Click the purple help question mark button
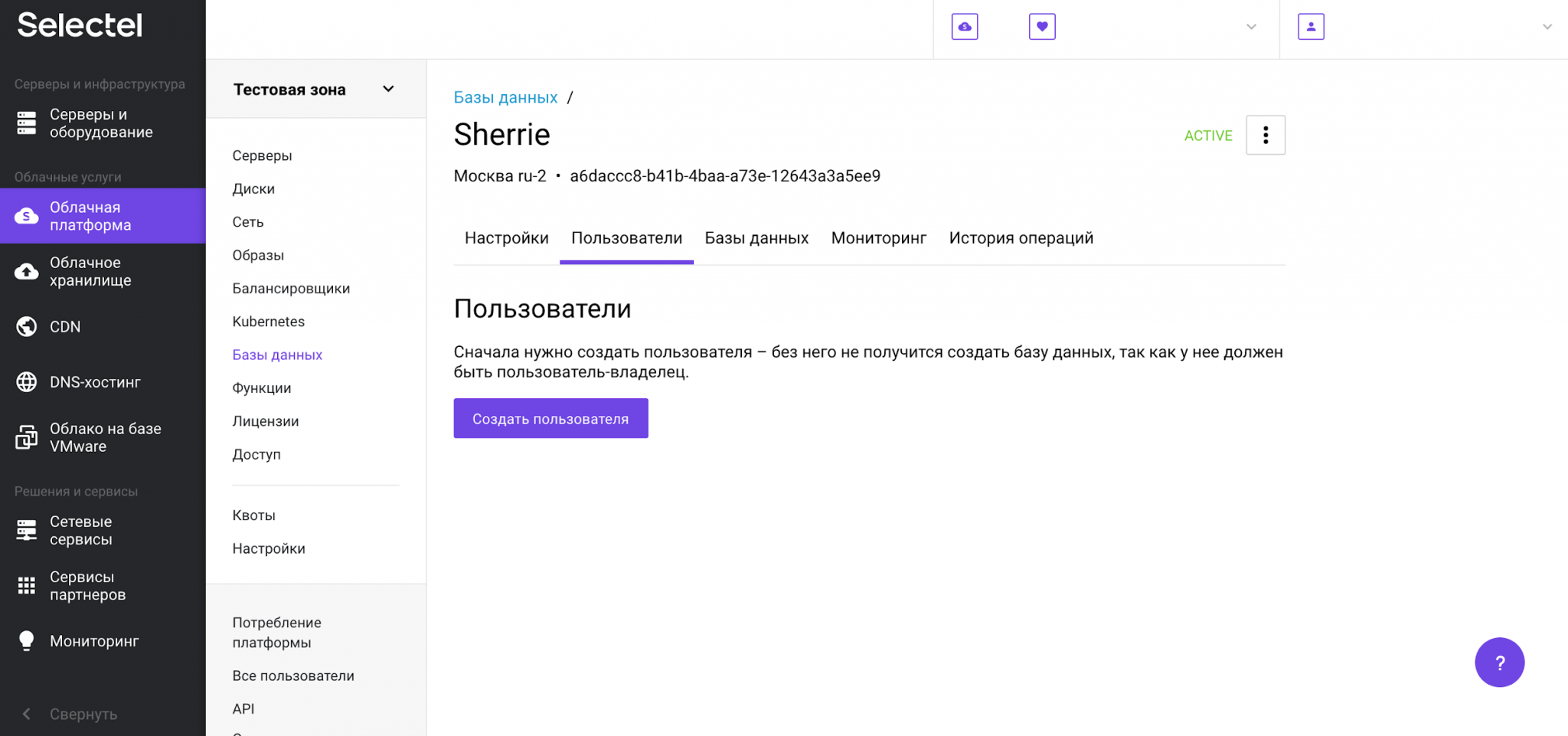The image size is (1568, 736). [1499, 662]
